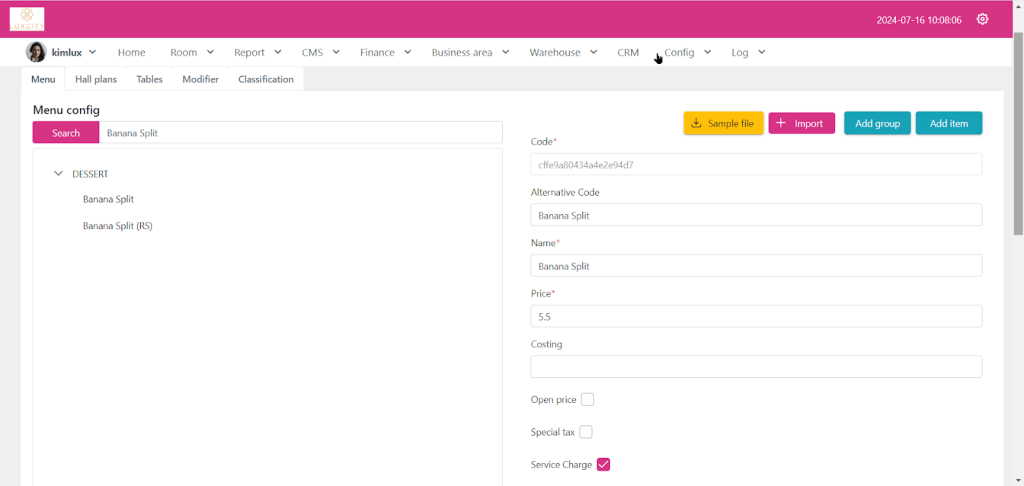Select Banana Split (RS) in the tree

117,226
